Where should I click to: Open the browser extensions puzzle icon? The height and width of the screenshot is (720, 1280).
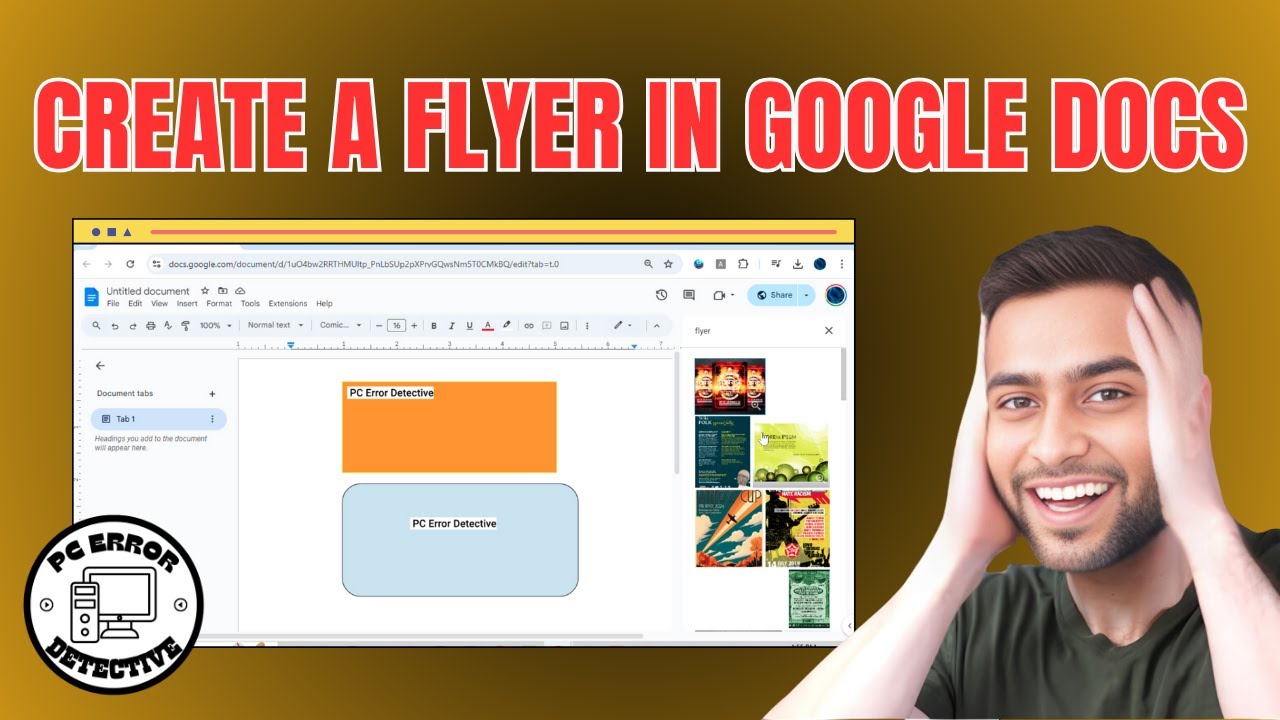point(743,264)
